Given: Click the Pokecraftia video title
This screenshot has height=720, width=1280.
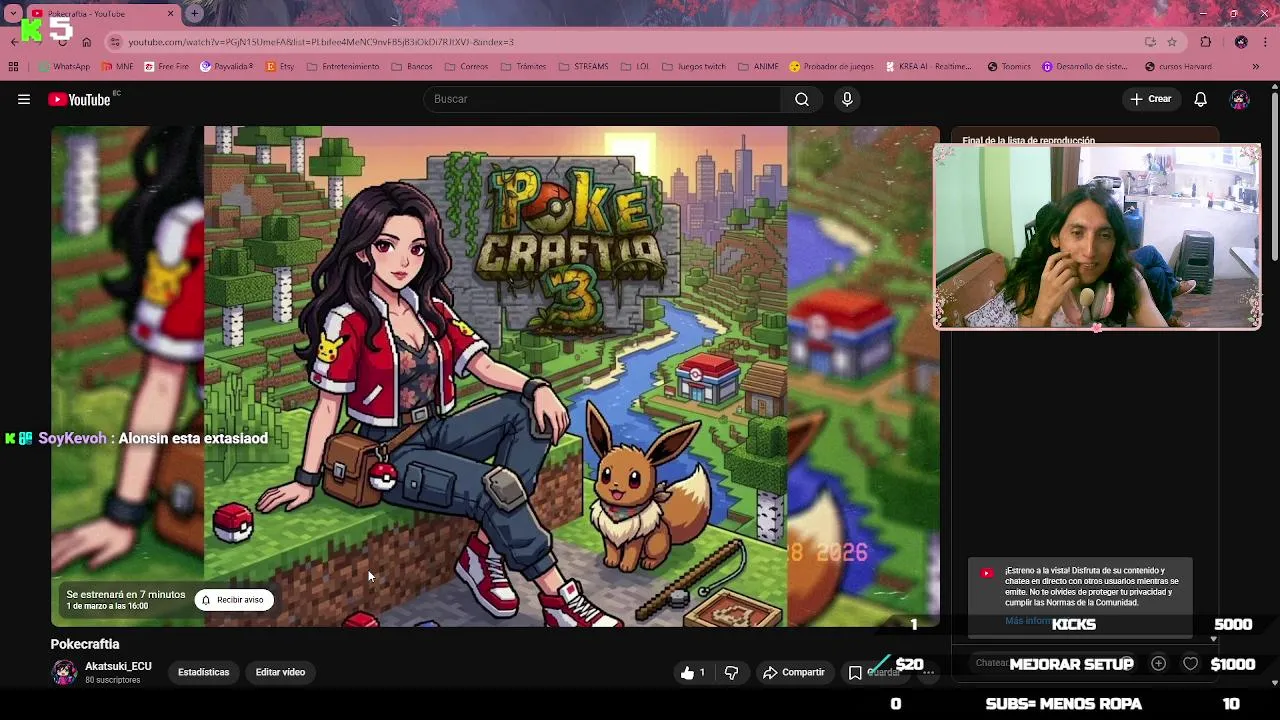Looking at the screenshot, I should pos(85,644).
